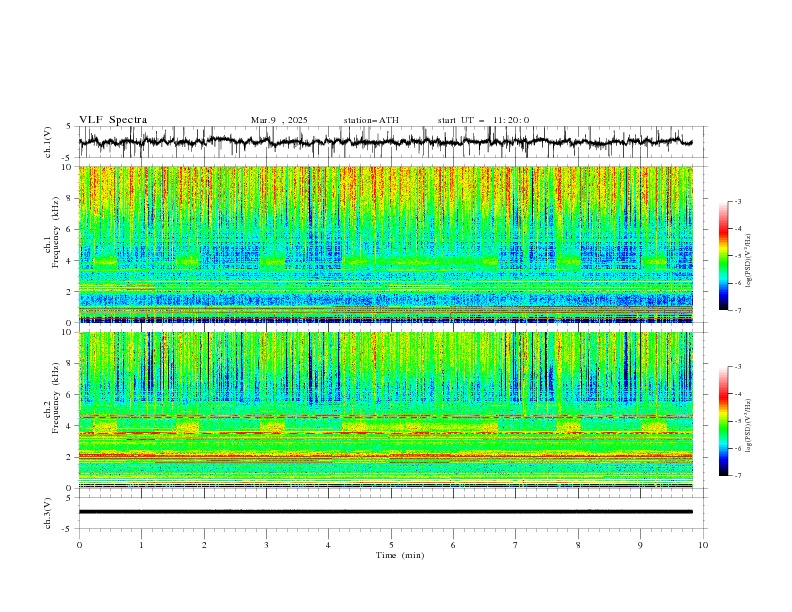Click tick label "9" on the Time axis
The height and width of the screenshot is (612, 792).
(640, 545)
